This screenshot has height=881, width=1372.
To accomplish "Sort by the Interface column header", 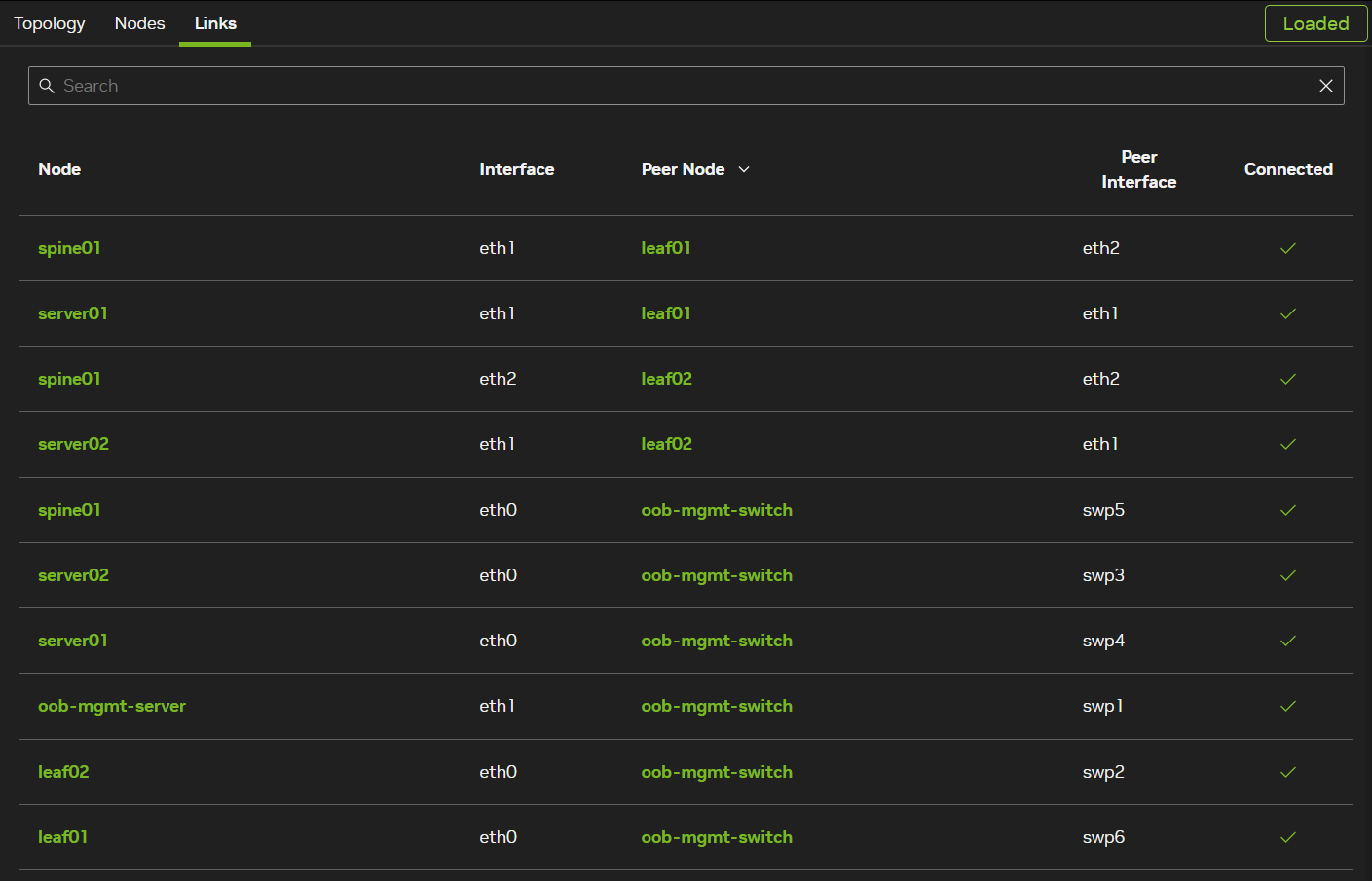I will click(x=516, y=169).
